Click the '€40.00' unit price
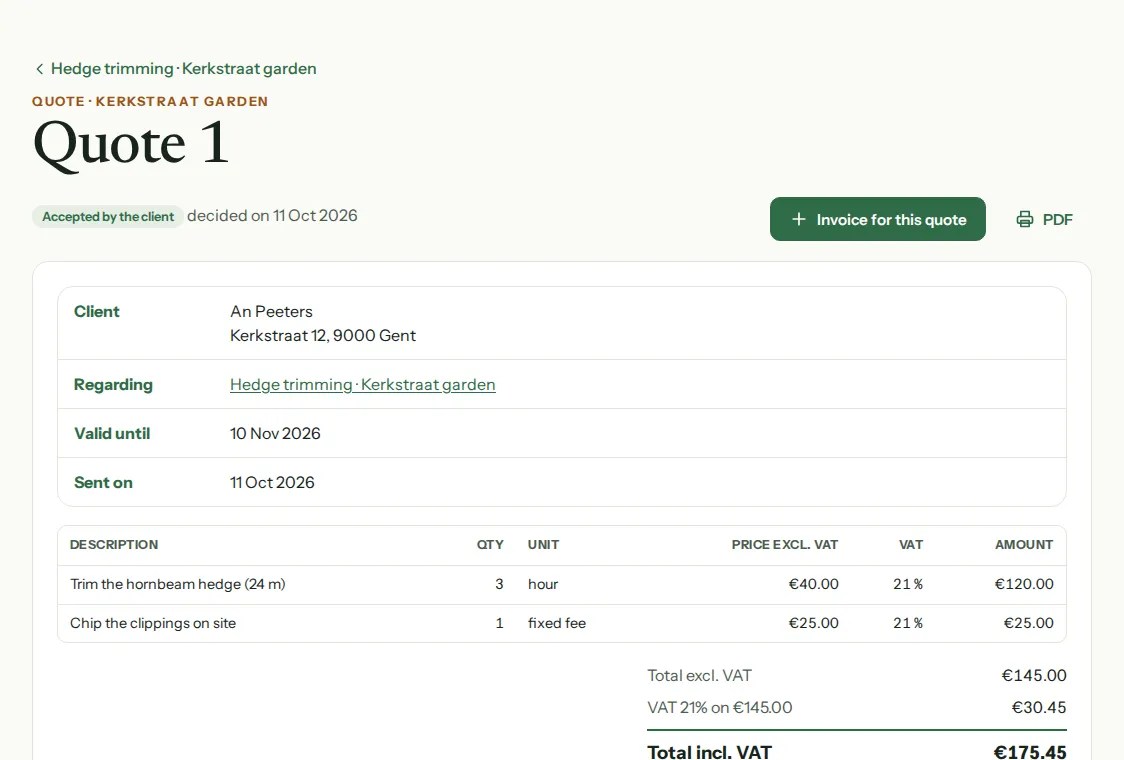The image size is (1124, 760). 814,584
